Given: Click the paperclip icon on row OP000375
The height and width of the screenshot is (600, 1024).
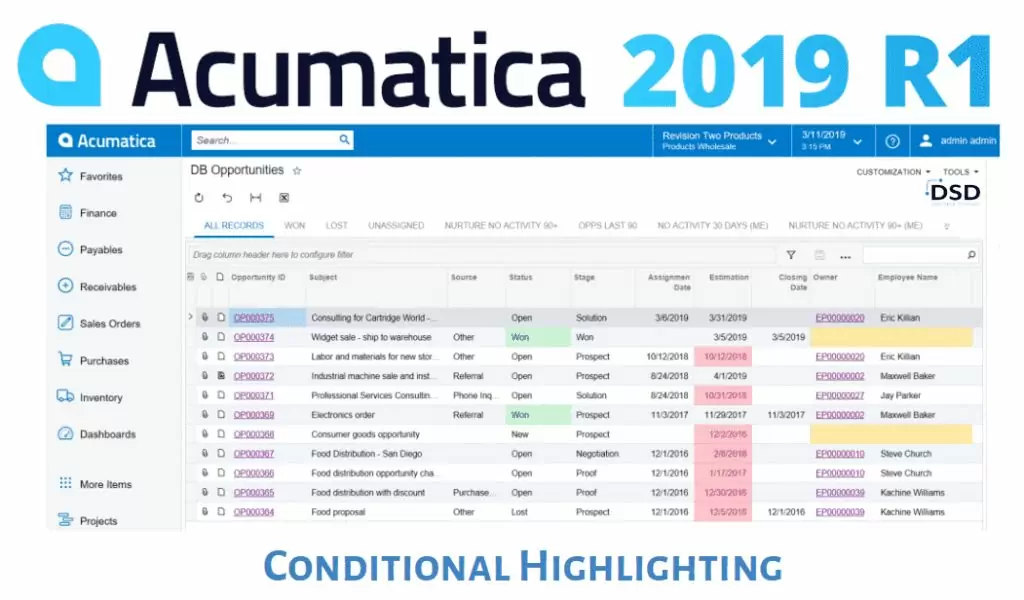Looking at the screenshot, I should pos(203,317).
